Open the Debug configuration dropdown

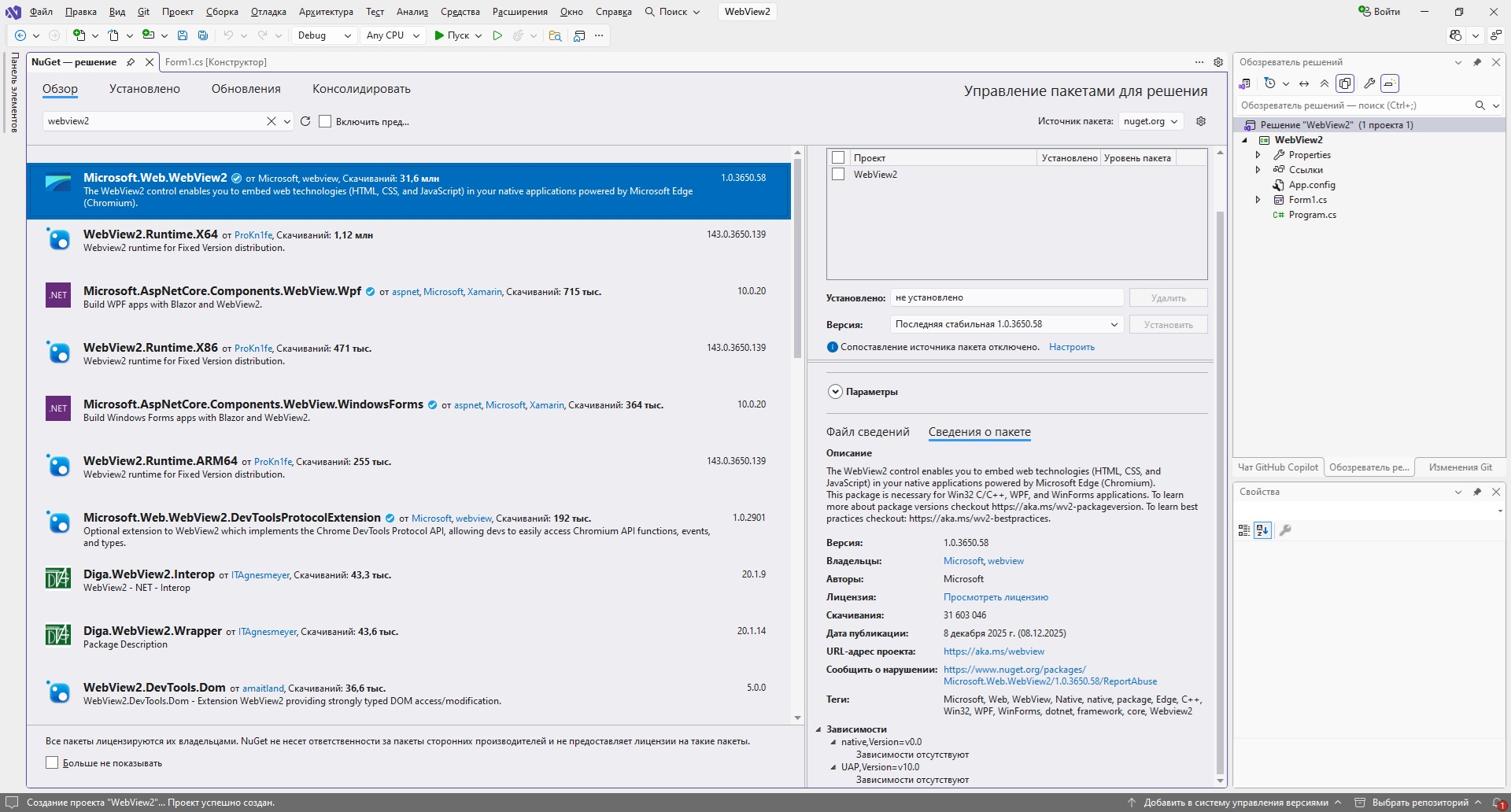(x=323, y=35)
